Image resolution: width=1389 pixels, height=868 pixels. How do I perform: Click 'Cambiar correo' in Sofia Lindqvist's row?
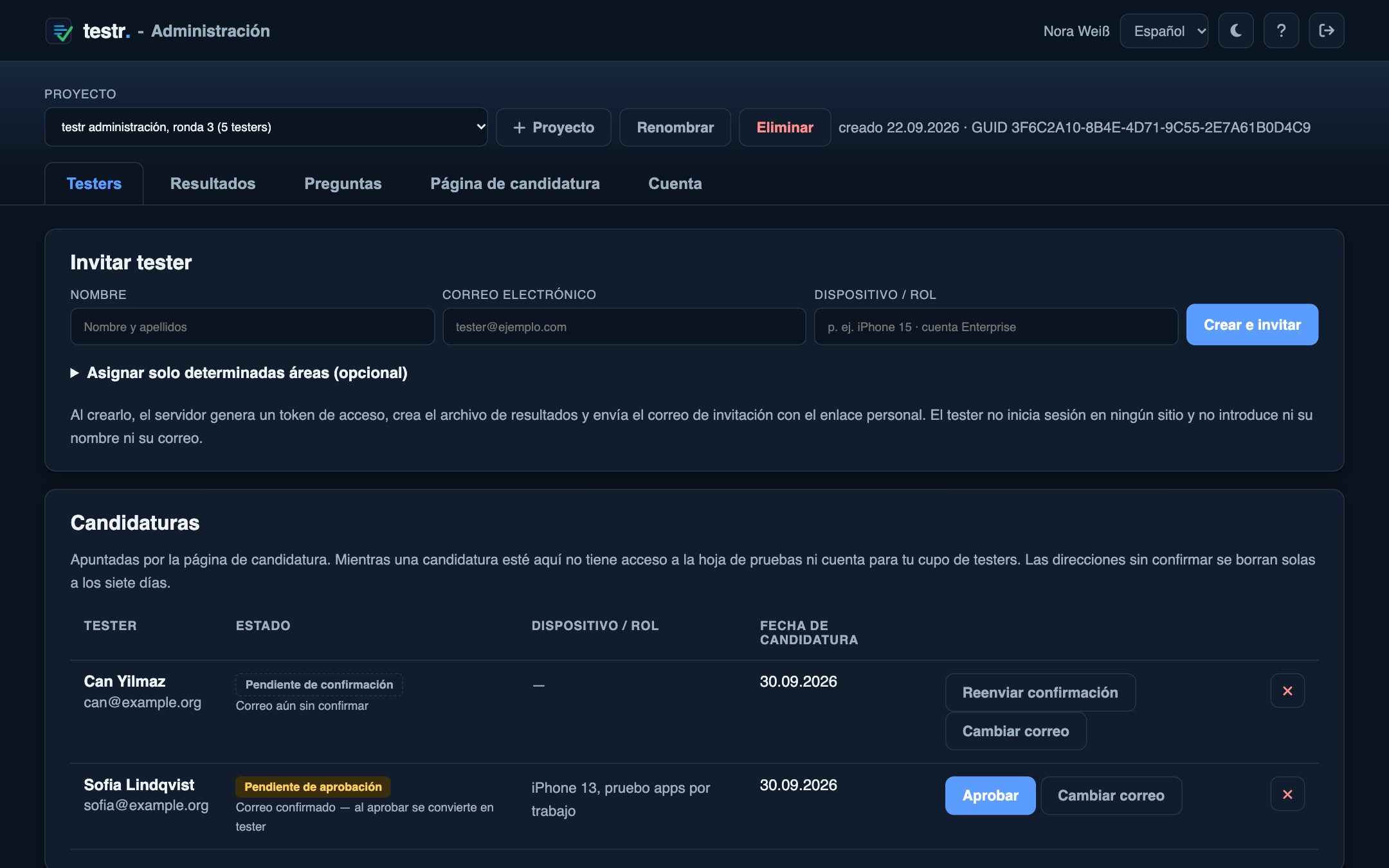point(1111,795)
